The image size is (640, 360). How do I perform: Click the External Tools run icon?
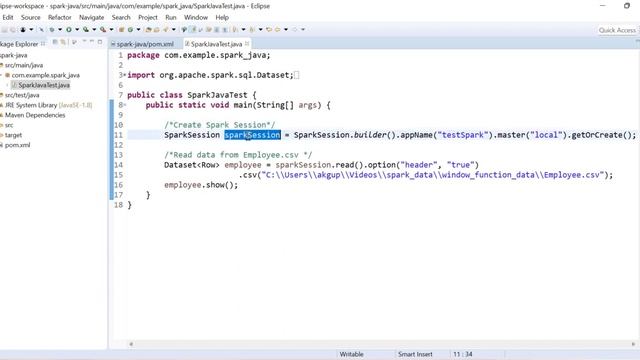coord(103,30)
